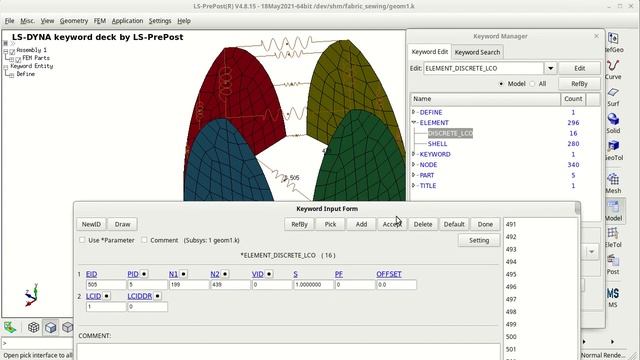Select hidden-line cube display mode icon
Screen dimensions: 640x360
click(67, 327)
